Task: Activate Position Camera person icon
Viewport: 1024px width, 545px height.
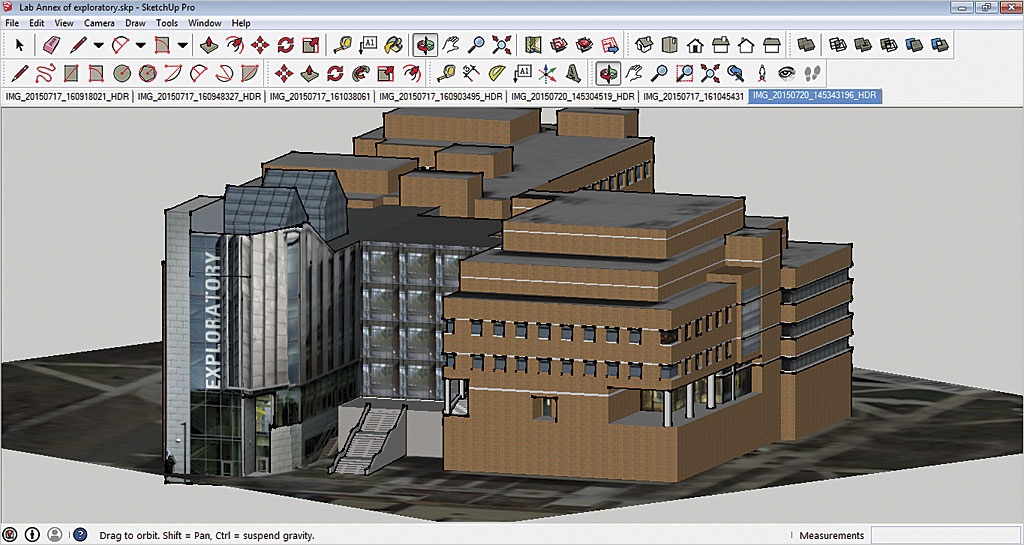Action: 761,73
